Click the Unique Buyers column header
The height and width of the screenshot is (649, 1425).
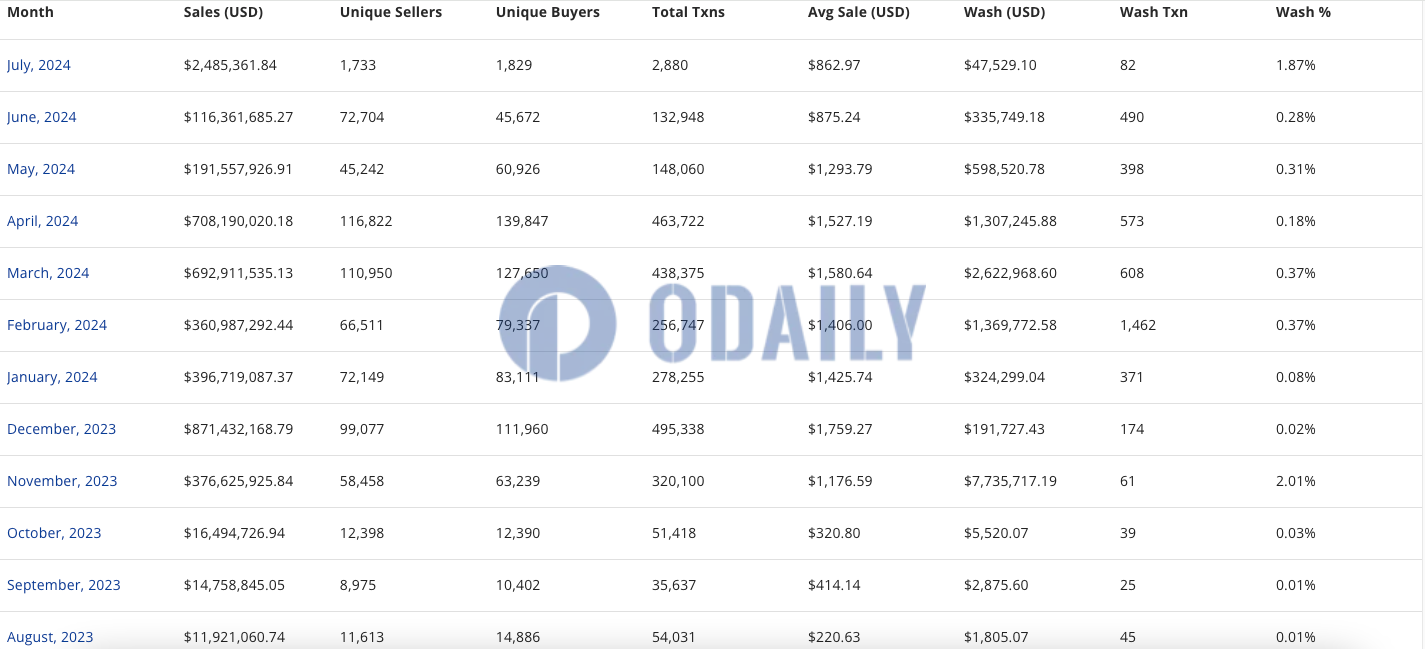coord(548,12)
